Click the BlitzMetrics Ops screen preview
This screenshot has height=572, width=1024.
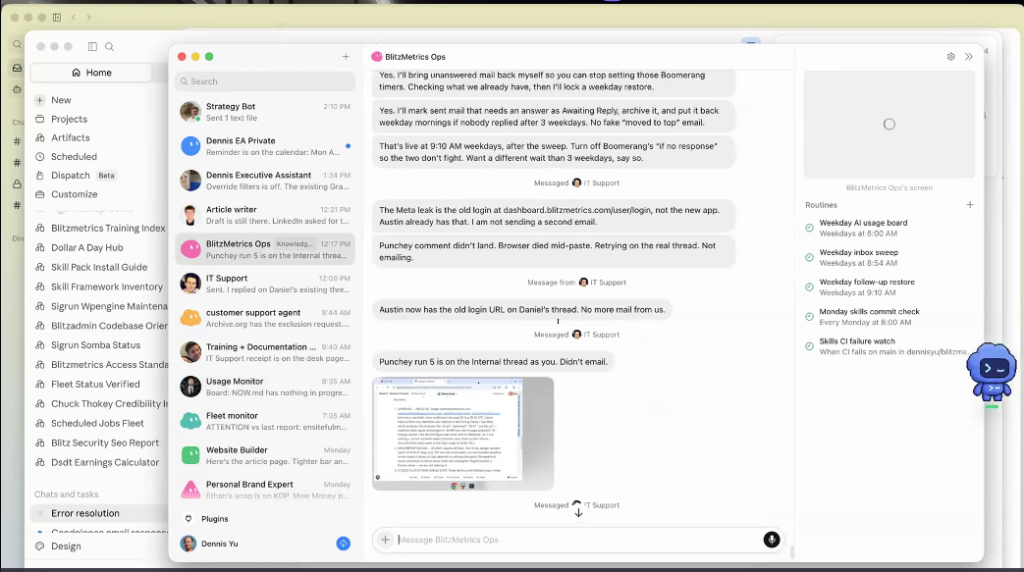click(x=889, y=124)
